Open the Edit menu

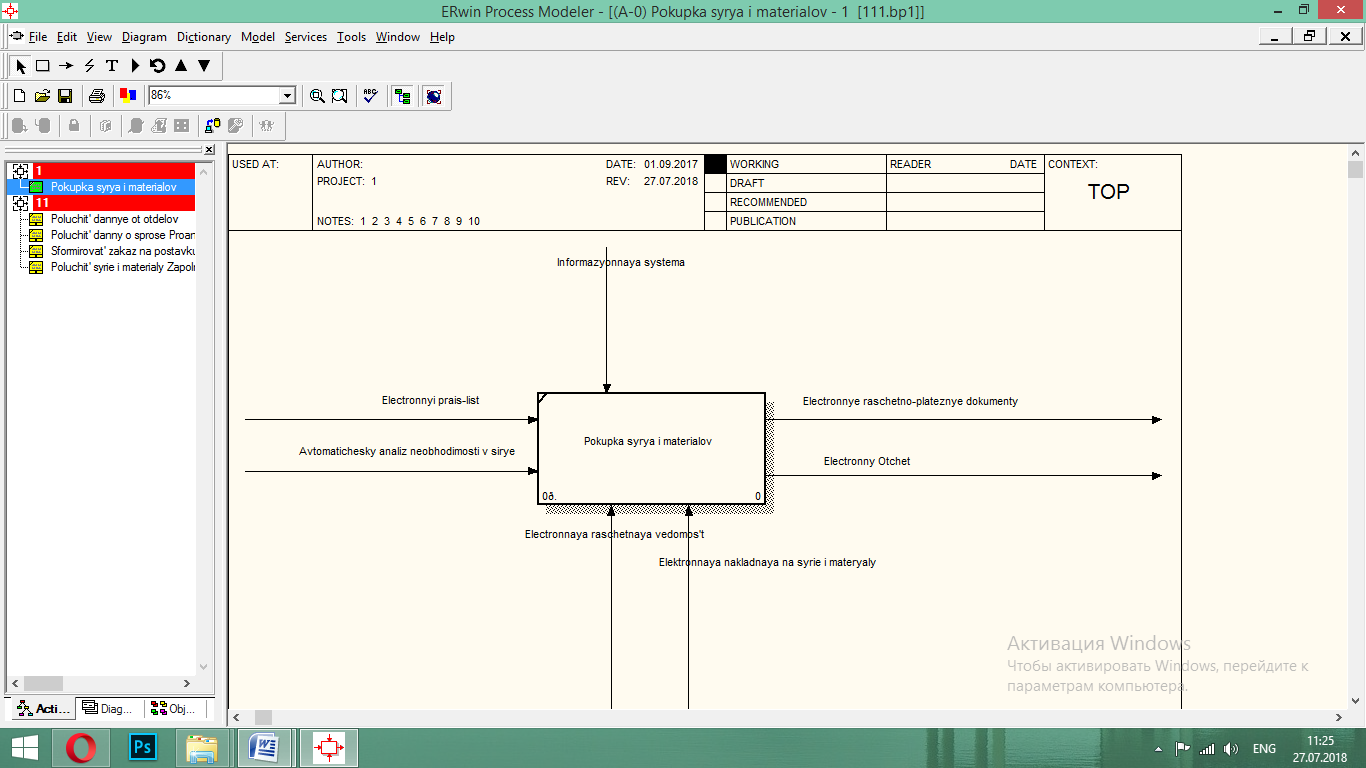67,37
